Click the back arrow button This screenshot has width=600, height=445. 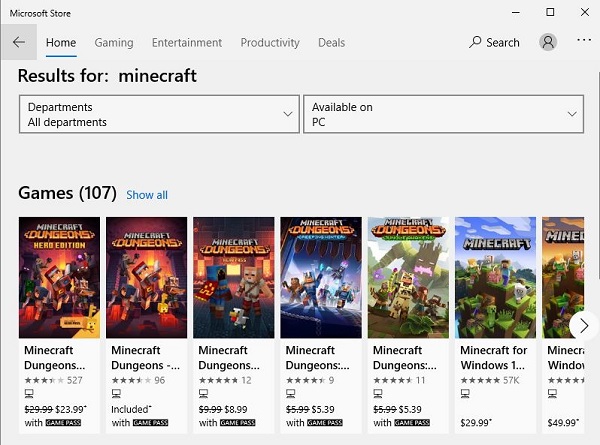click(19, 42)
